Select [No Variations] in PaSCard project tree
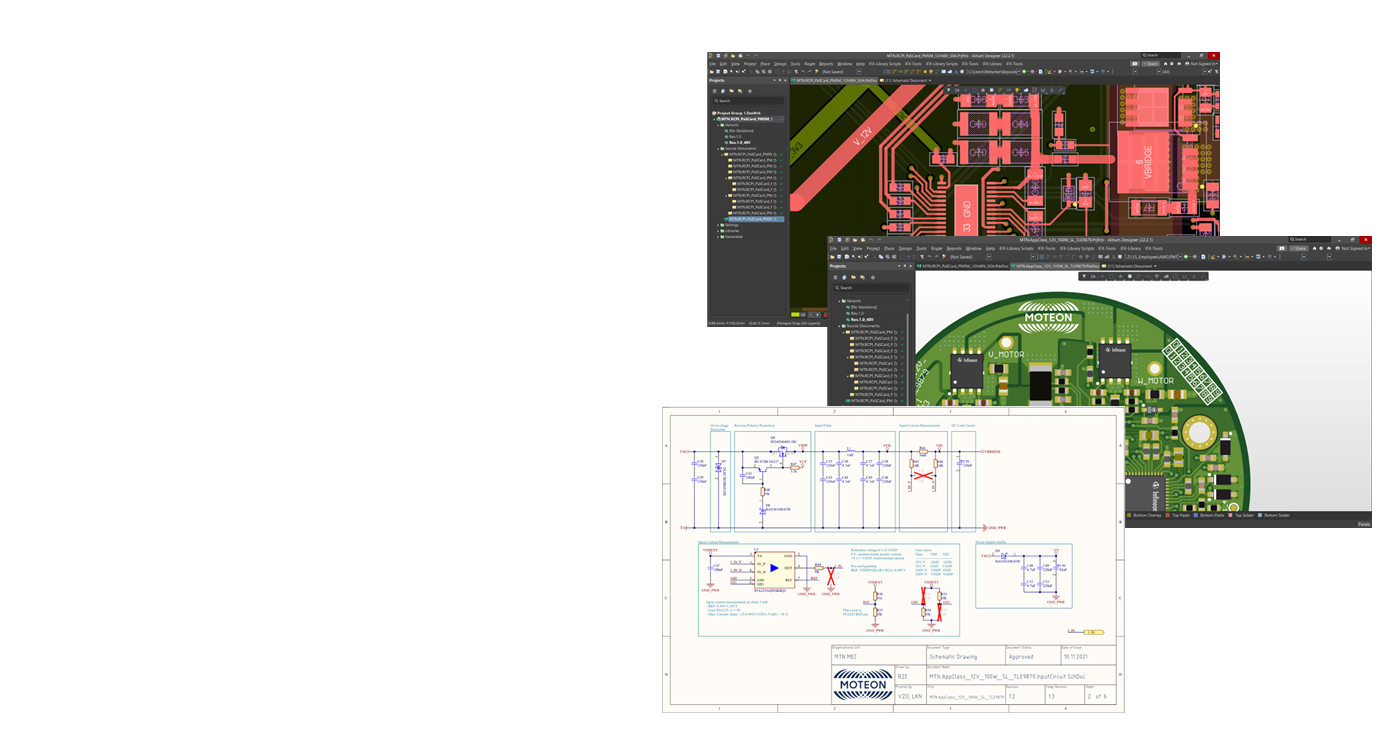1386x753 pixels. point(741,131)
